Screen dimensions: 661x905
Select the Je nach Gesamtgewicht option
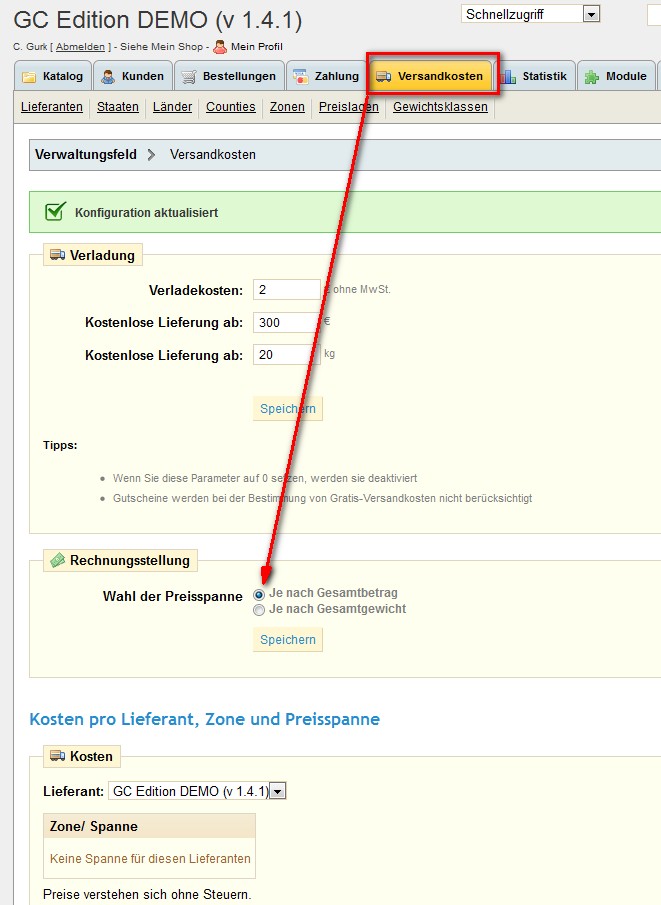(x=259, y=609)
